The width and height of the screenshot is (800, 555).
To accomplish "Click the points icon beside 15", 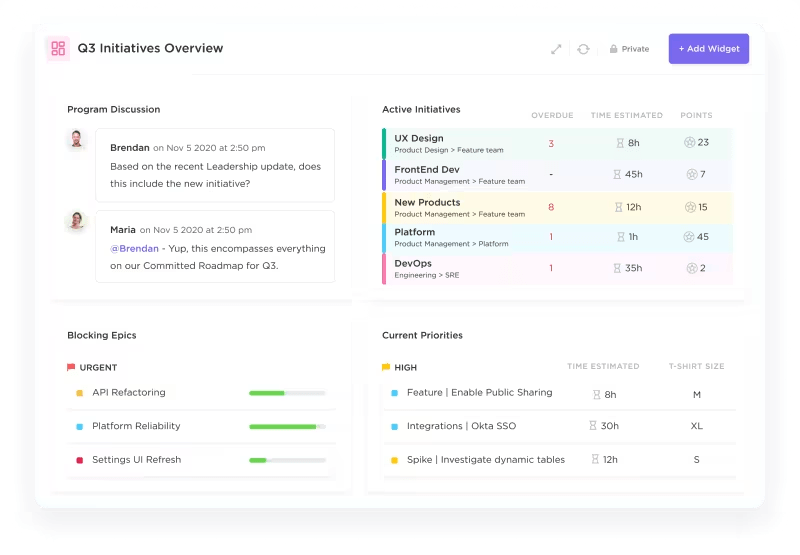I will pyautogui.click(x=690, y=207).
